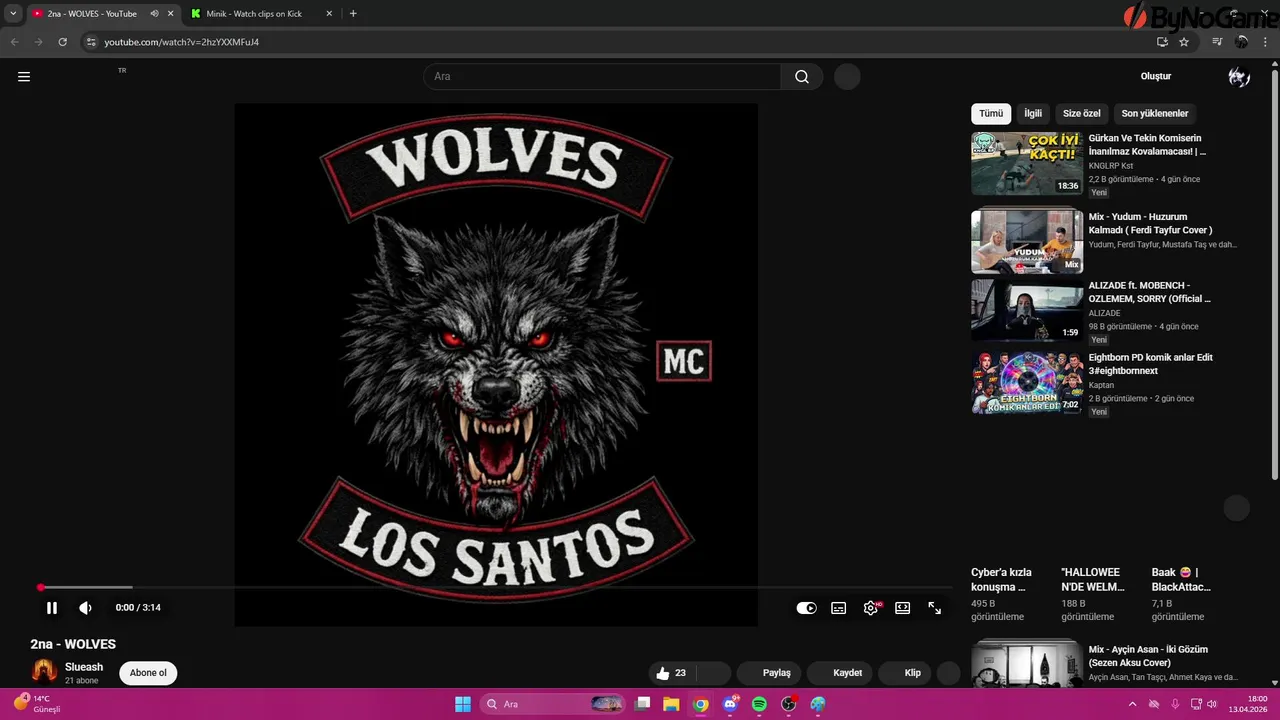Click the youtube.com address bar URL
This screenshot has height=720, width=1280.
182,42
